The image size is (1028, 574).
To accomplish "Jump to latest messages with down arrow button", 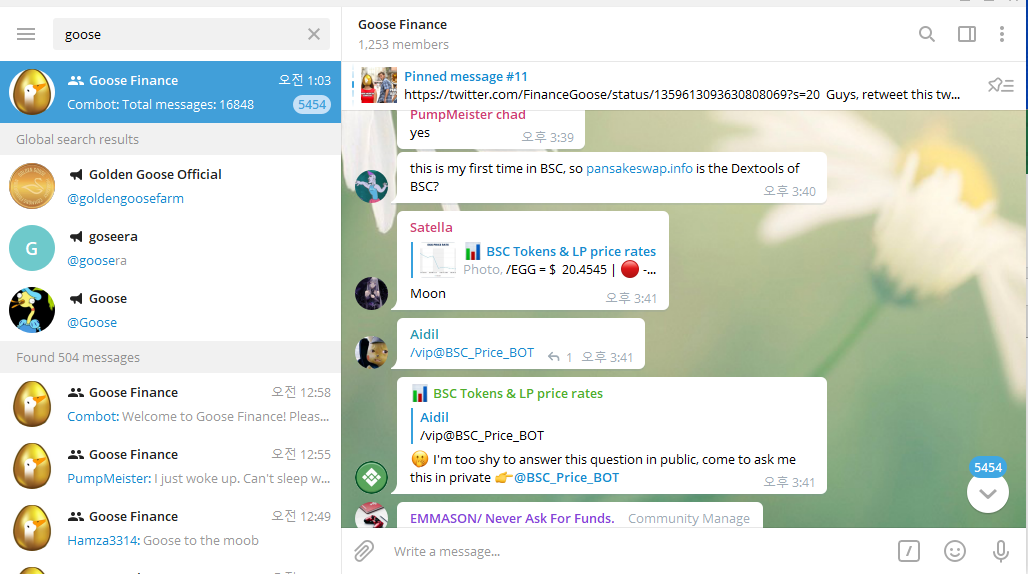I will pos(987,492).
